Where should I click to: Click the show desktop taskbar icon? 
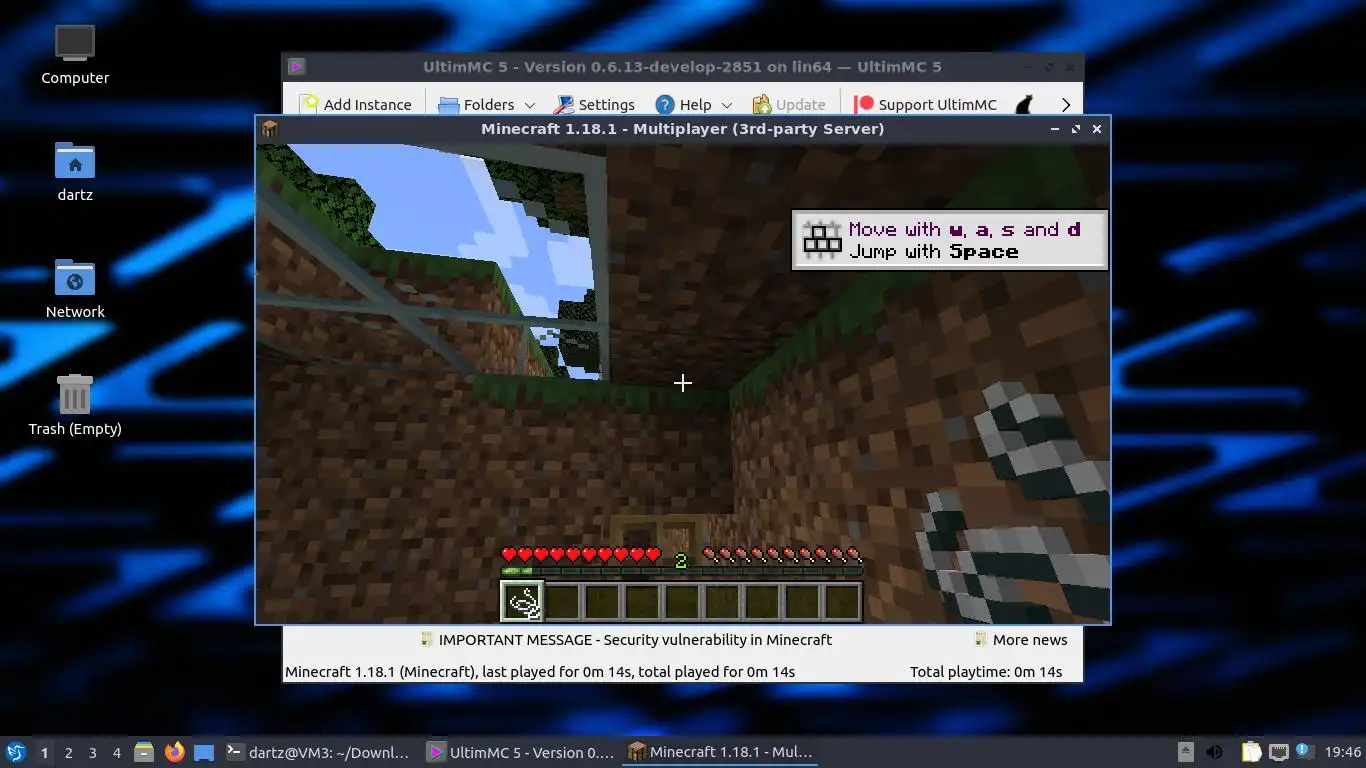[204, 752]
